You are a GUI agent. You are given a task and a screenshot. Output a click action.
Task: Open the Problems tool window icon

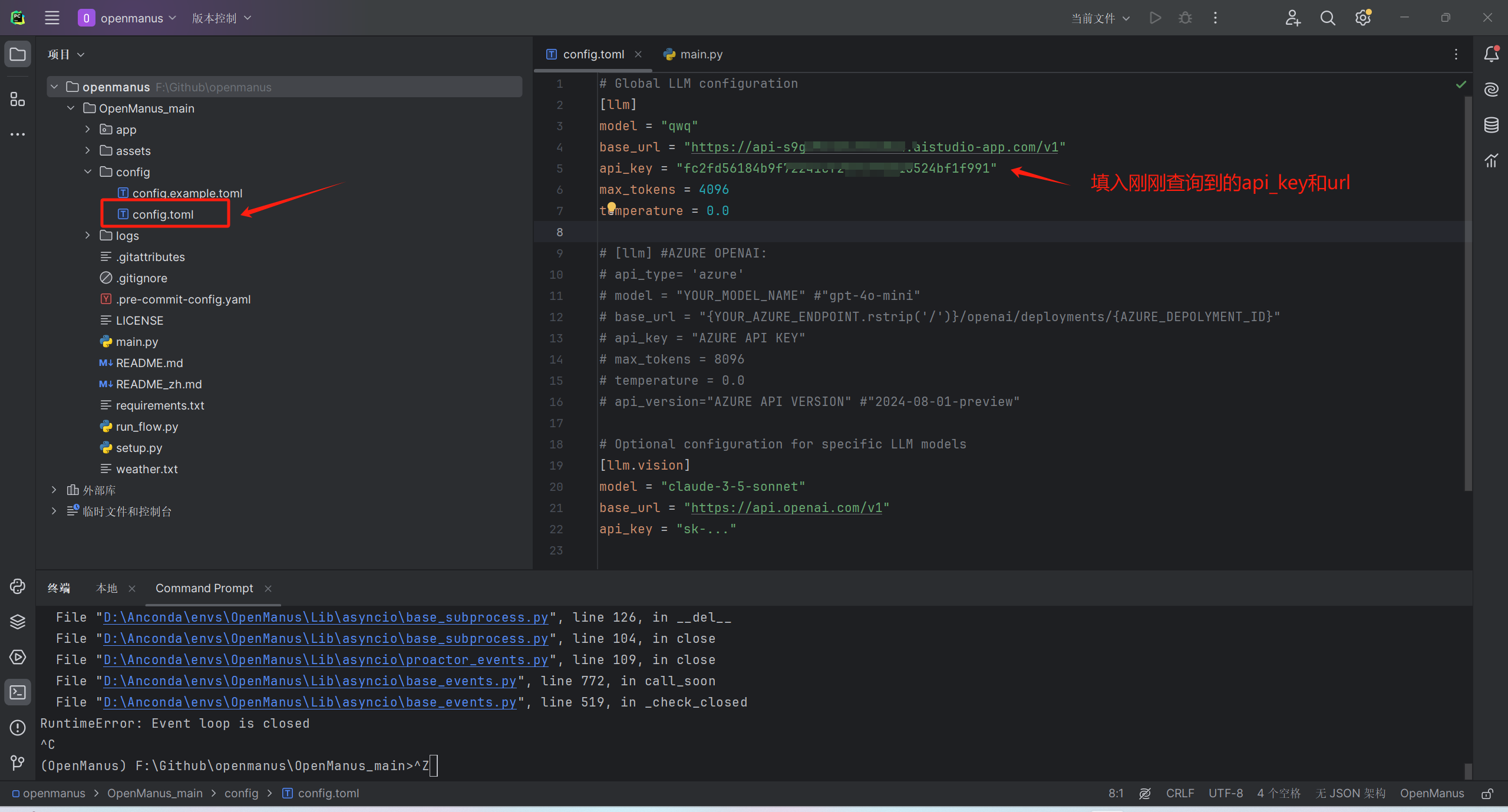point(18,728)
